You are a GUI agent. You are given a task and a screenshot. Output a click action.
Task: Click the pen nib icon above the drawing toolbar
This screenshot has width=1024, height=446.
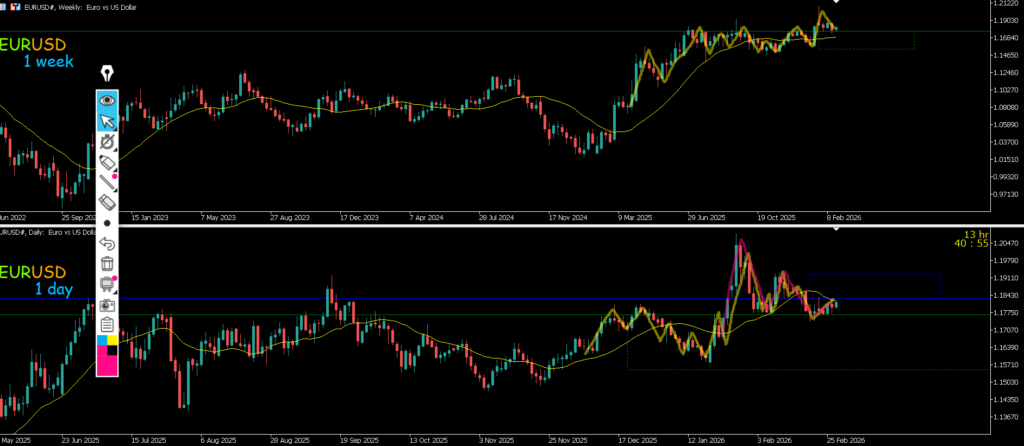pyautogui.click(x=107, y=74)
